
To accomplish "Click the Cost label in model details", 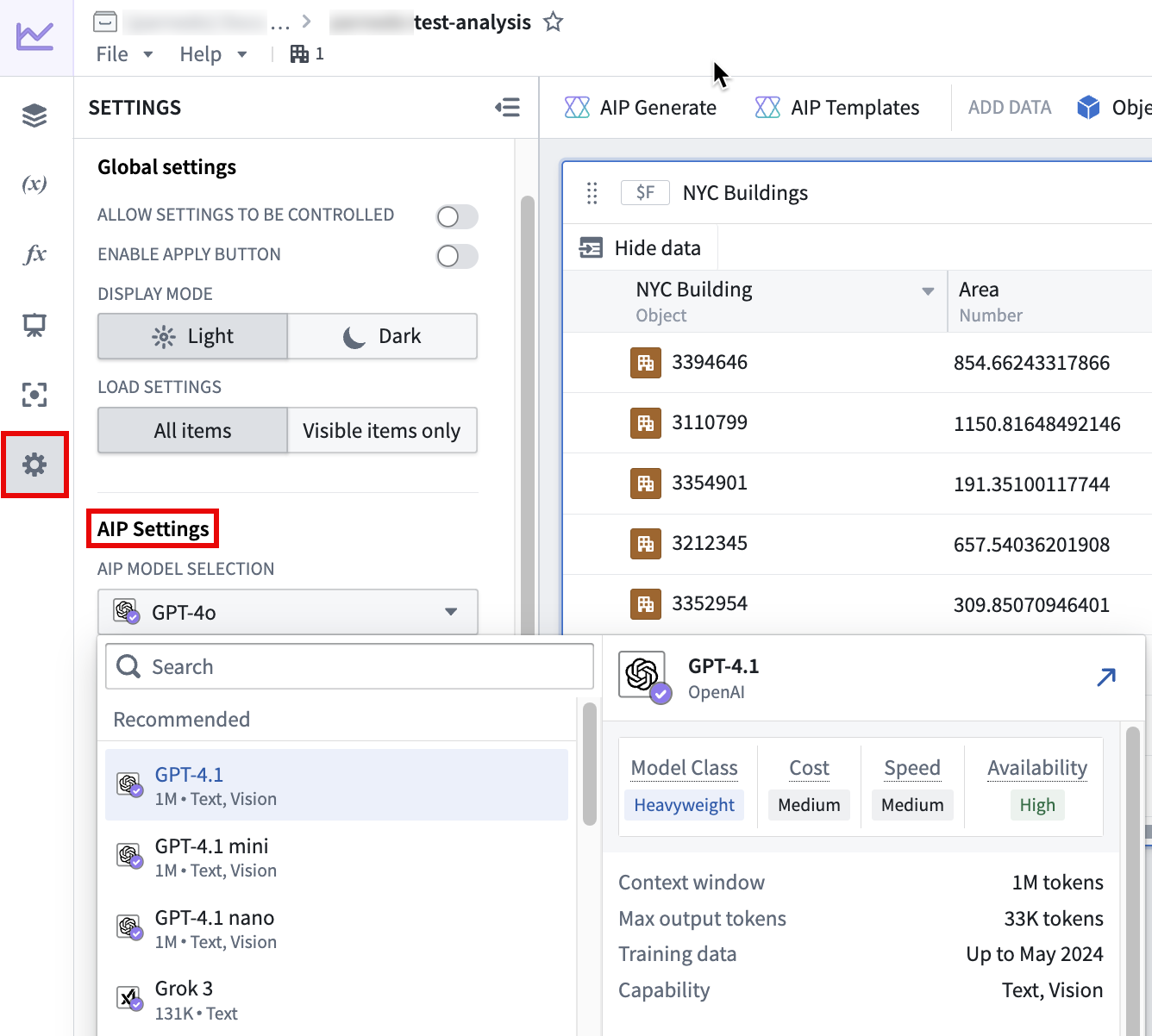I will 809,768.
